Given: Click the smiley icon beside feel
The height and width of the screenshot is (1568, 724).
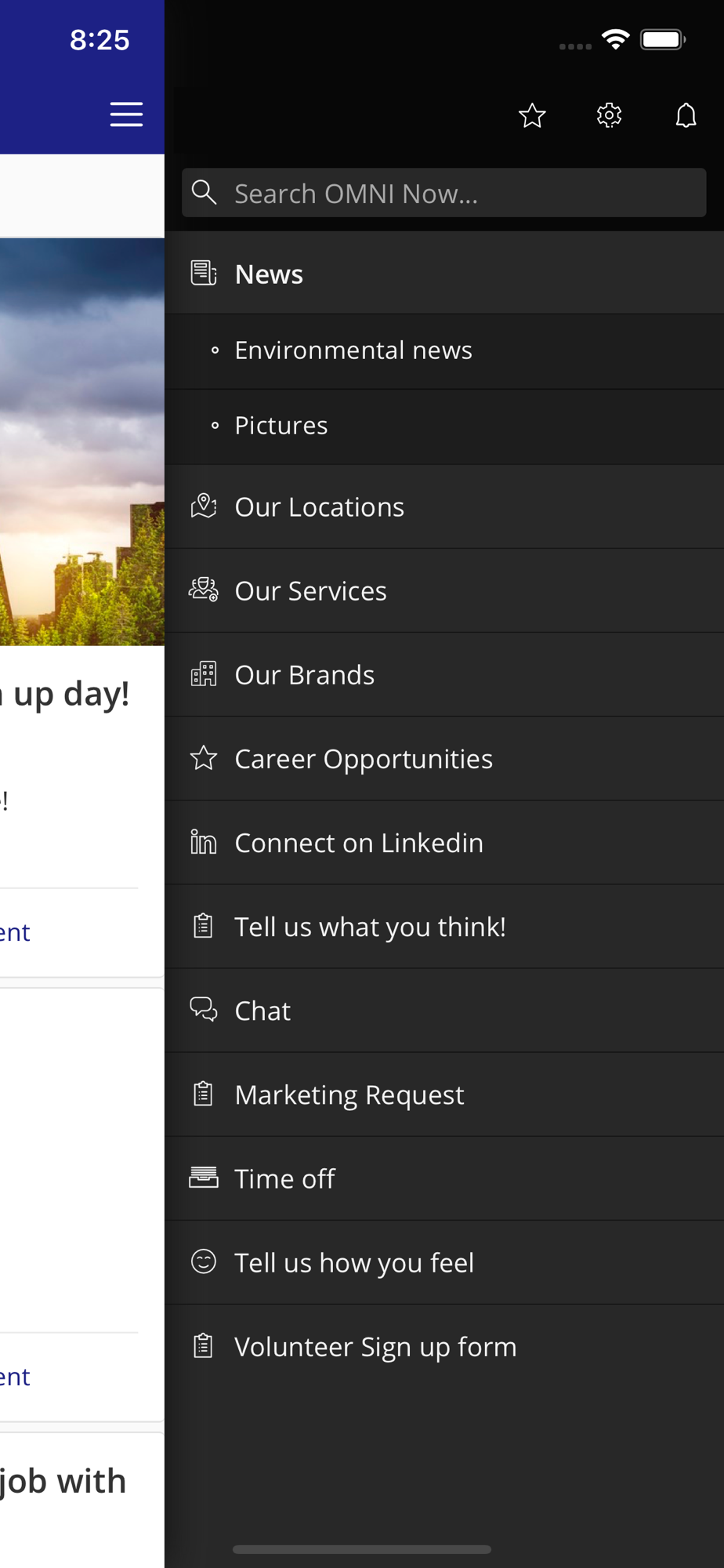Looking at the screenshot, I should 204,1261.
